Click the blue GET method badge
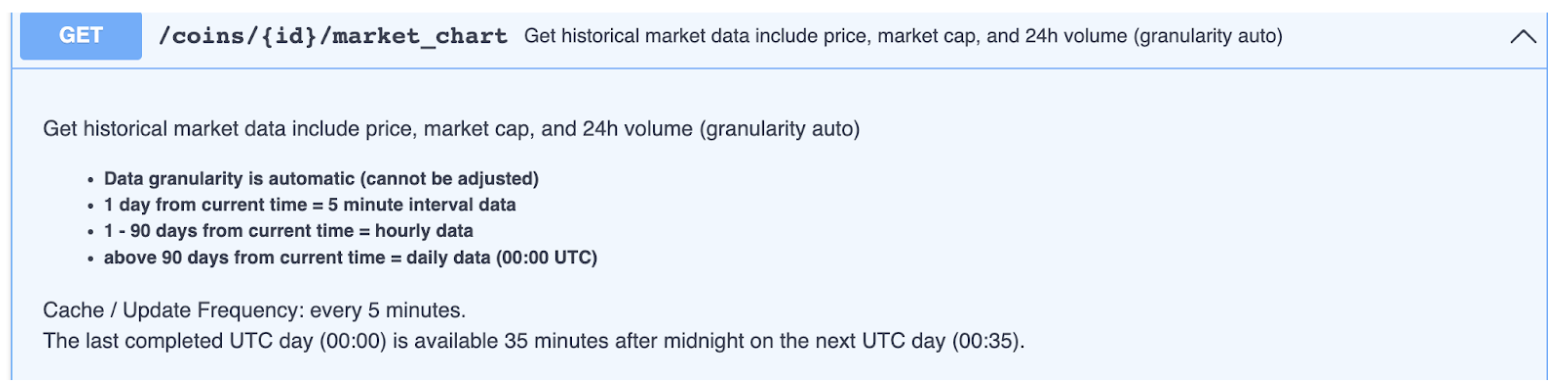 click(81, 35)
